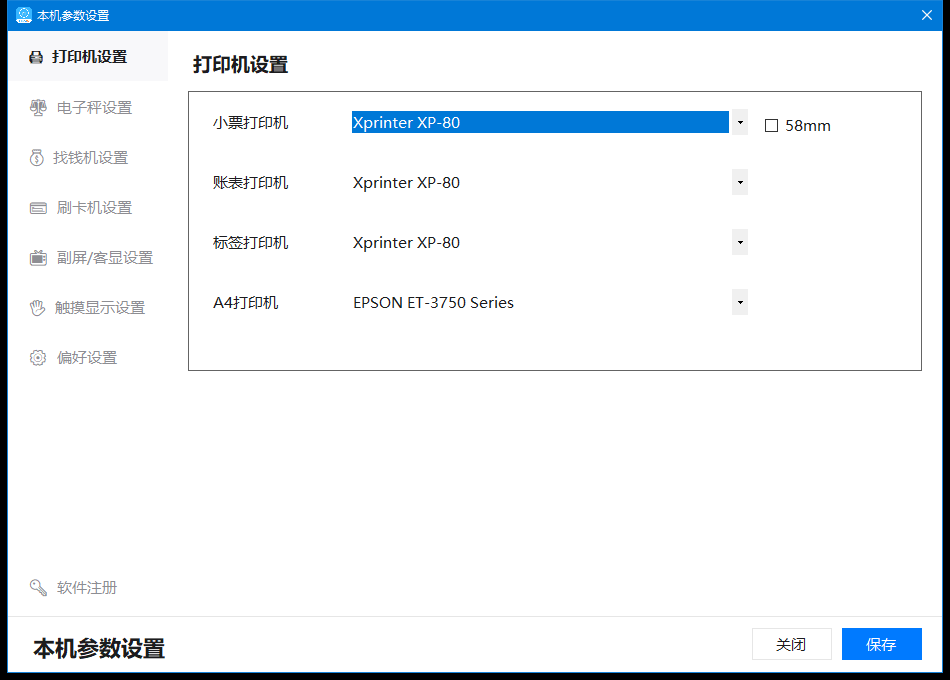Click the 本机参数设置 footer title
The image size is (950, 680).
tap(99, 648)
